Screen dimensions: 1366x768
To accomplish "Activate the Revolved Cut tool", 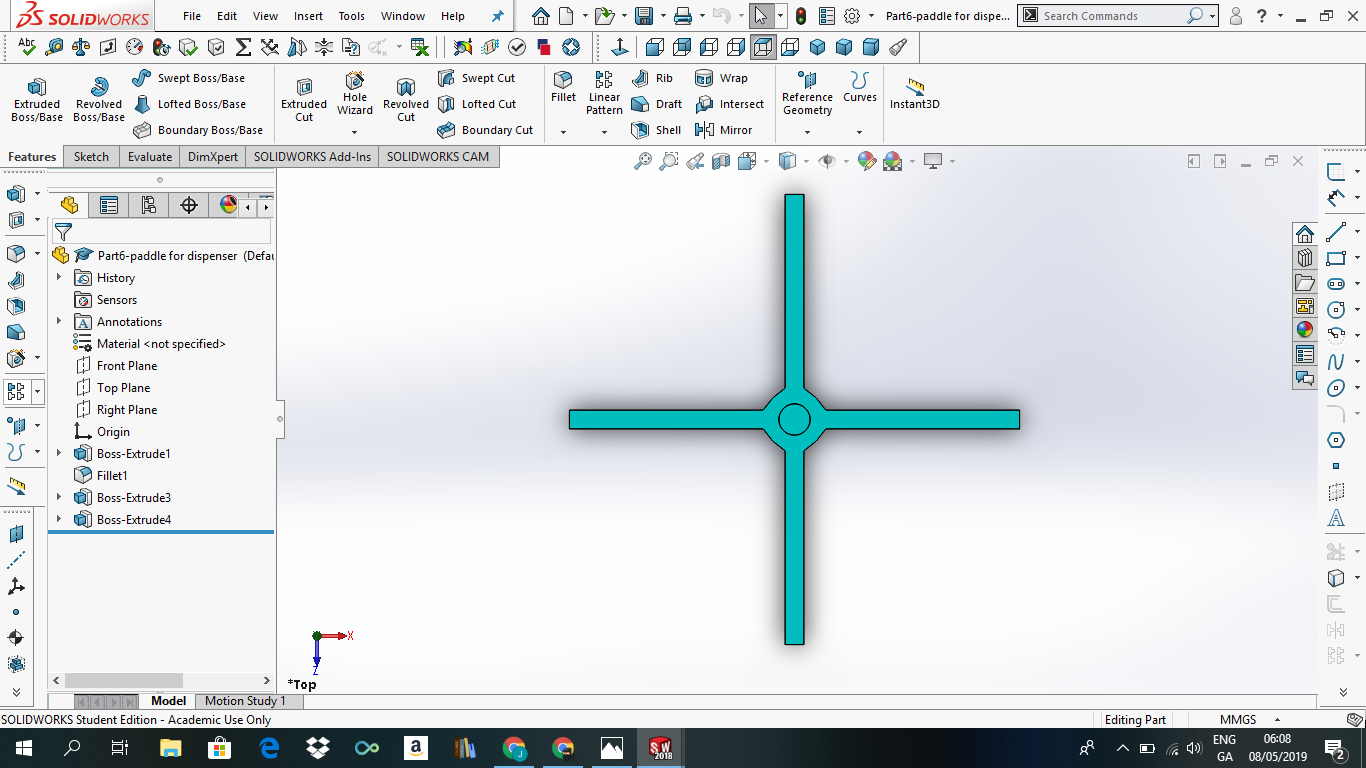I will pos(406,100).
